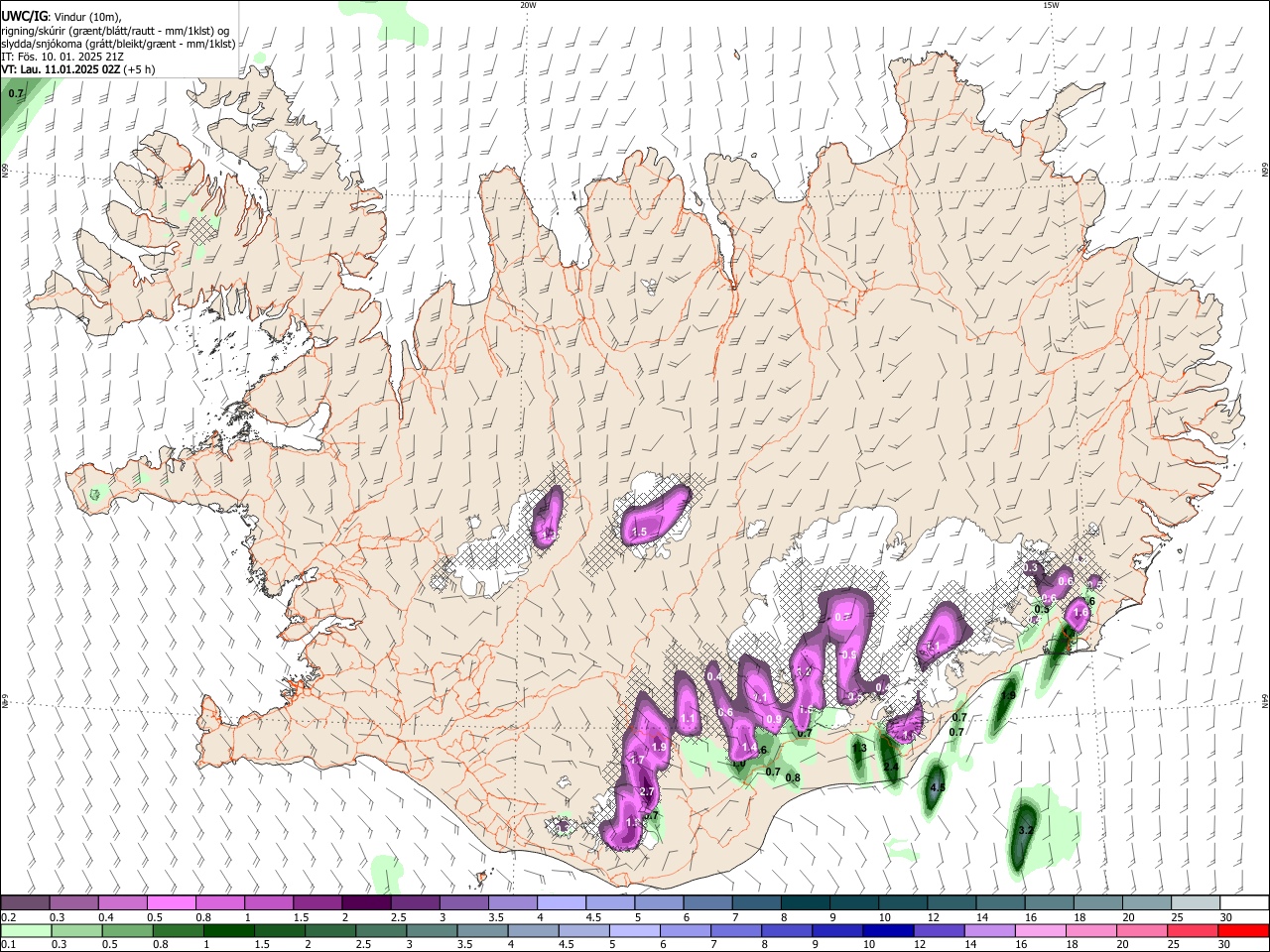Click the 0.7 value in the top-left green patch
1270x952 pixels.
[x=16, y=93]
